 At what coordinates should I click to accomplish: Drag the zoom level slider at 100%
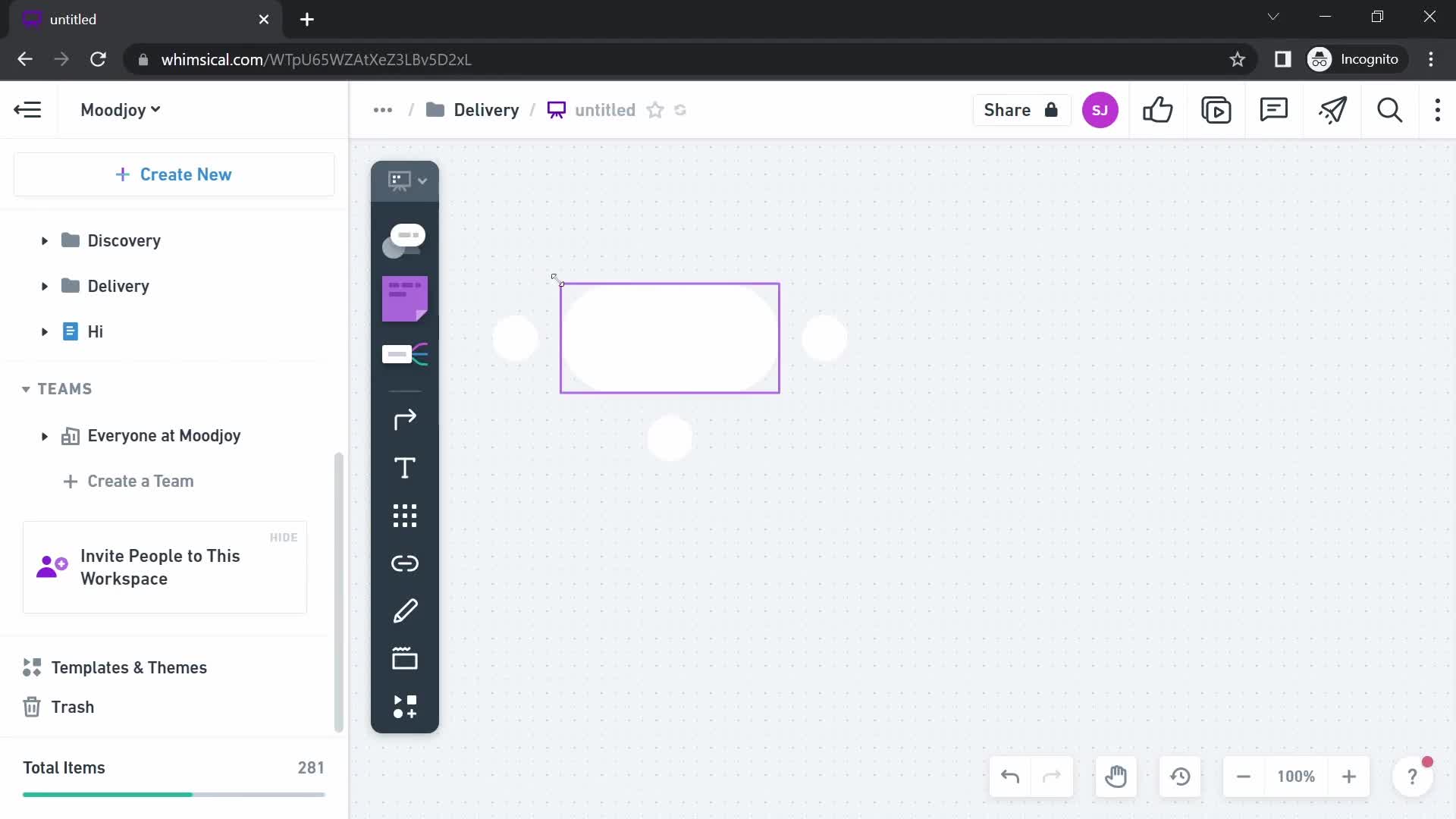click(x=1297, y=776)
